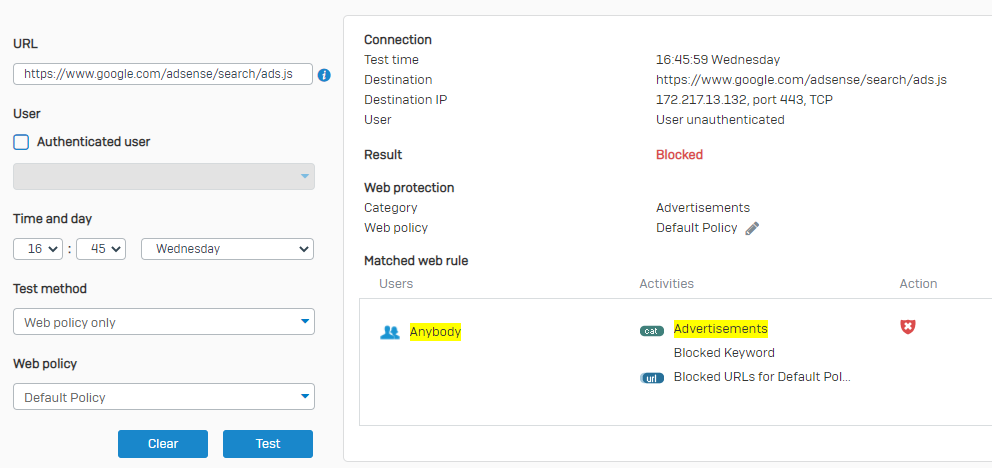
Task: Click the Anybody users group icon
Action: point(390,332)
